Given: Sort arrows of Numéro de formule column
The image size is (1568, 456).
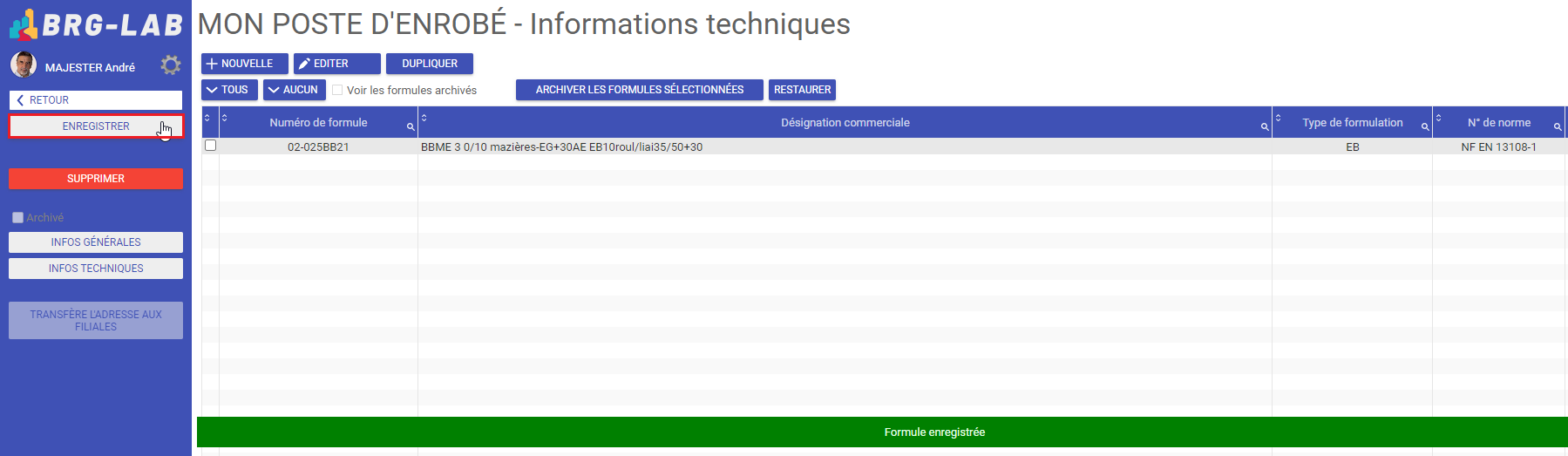Looking at the screenshot, I should [x=224, y=117].
